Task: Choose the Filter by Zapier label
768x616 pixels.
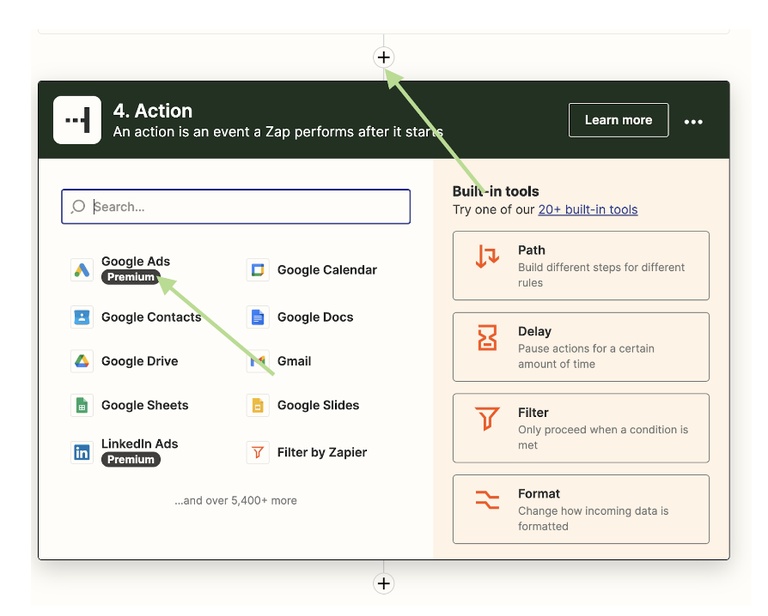Action: (322, 452)
